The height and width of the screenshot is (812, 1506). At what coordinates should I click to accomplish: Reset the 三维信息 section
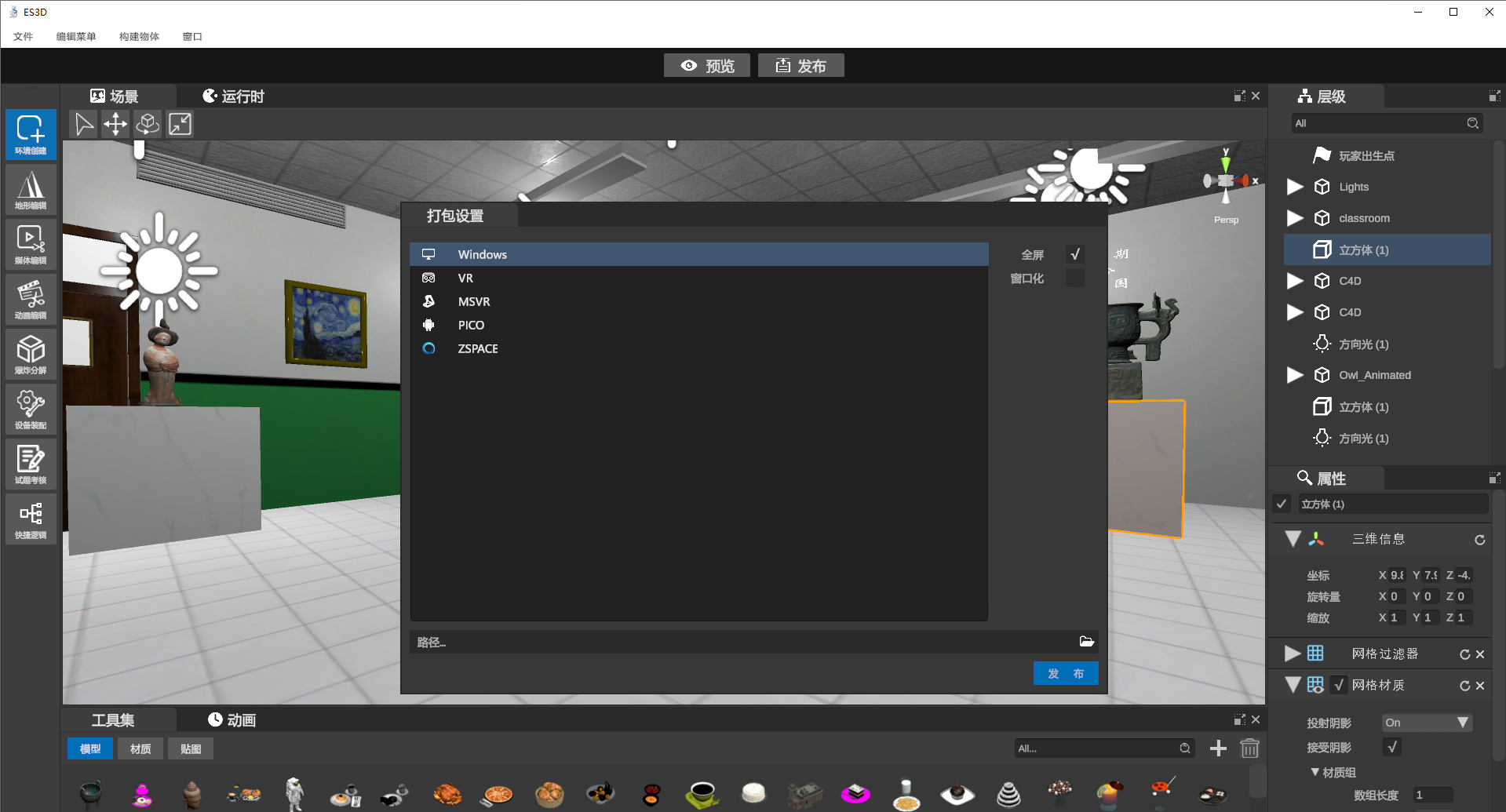(x=1479, y=540)
